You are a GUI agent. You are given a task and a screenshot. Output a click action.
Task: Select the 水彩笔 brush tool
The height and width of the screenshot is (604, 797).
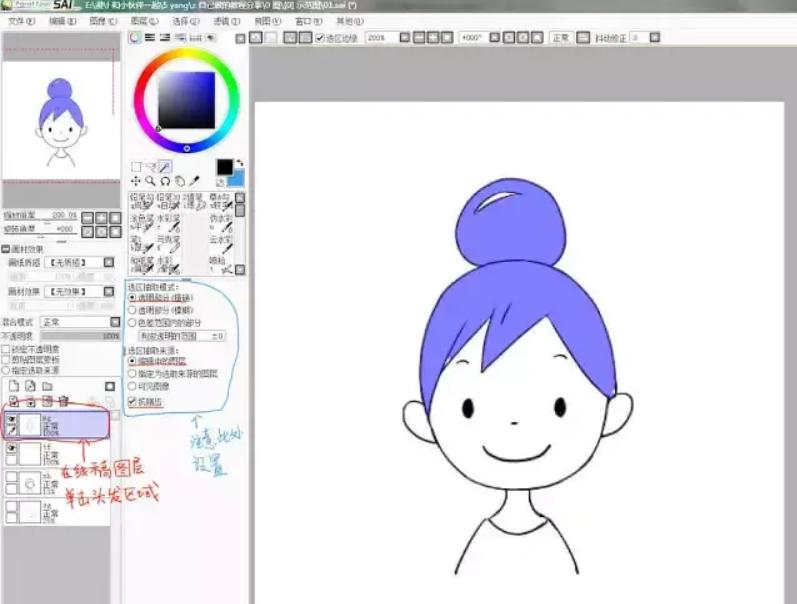click(170, 222)
